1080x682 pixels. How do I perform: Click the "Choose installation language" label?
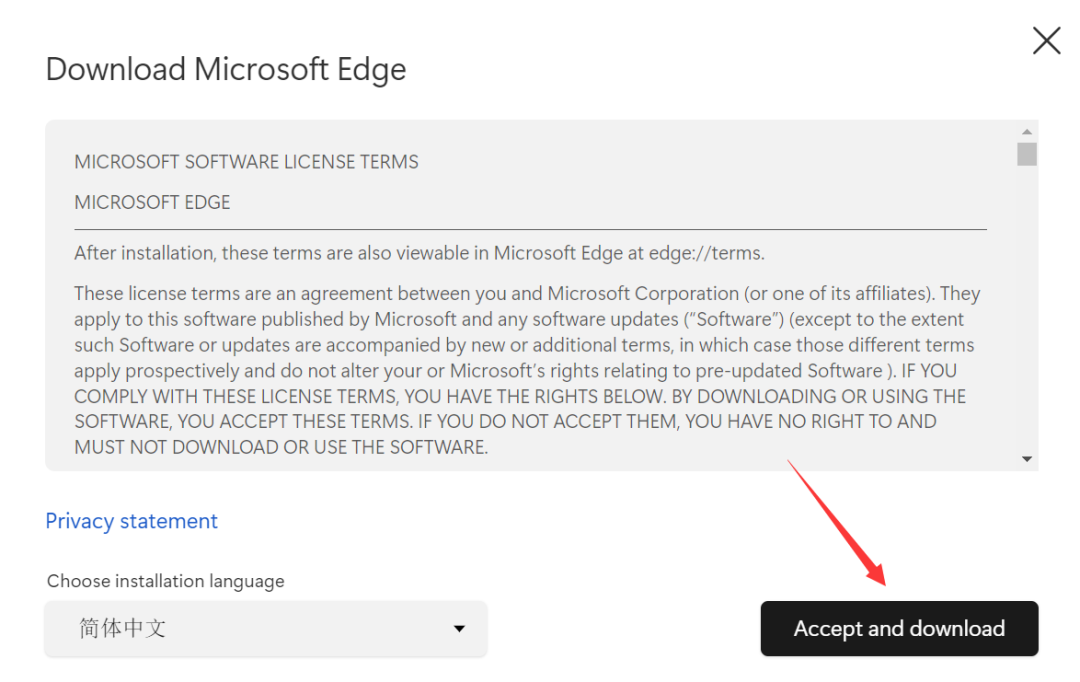pyautogui.click(x=166, y=581)
